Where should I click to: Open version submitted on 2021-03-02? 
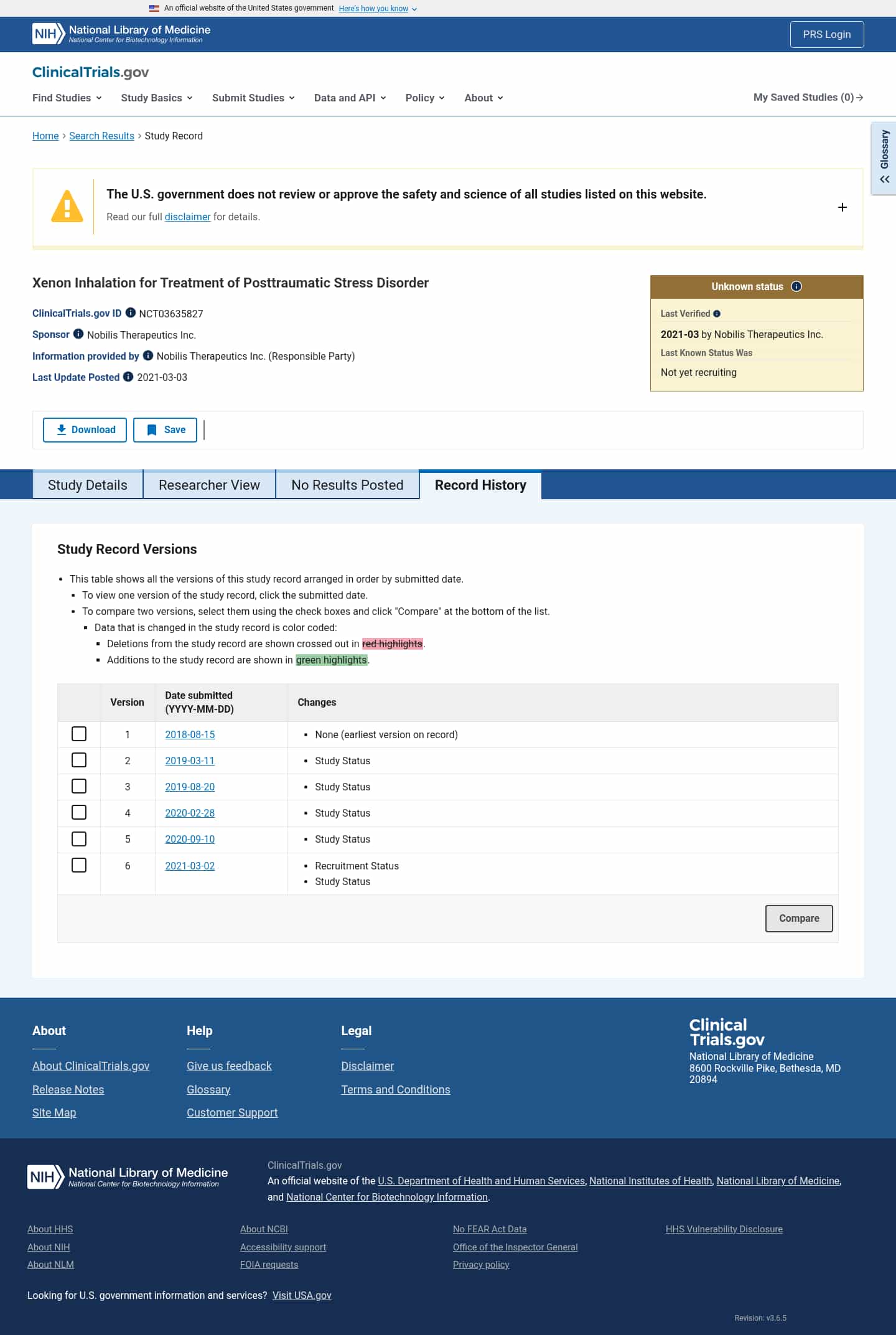coord(190,866)
